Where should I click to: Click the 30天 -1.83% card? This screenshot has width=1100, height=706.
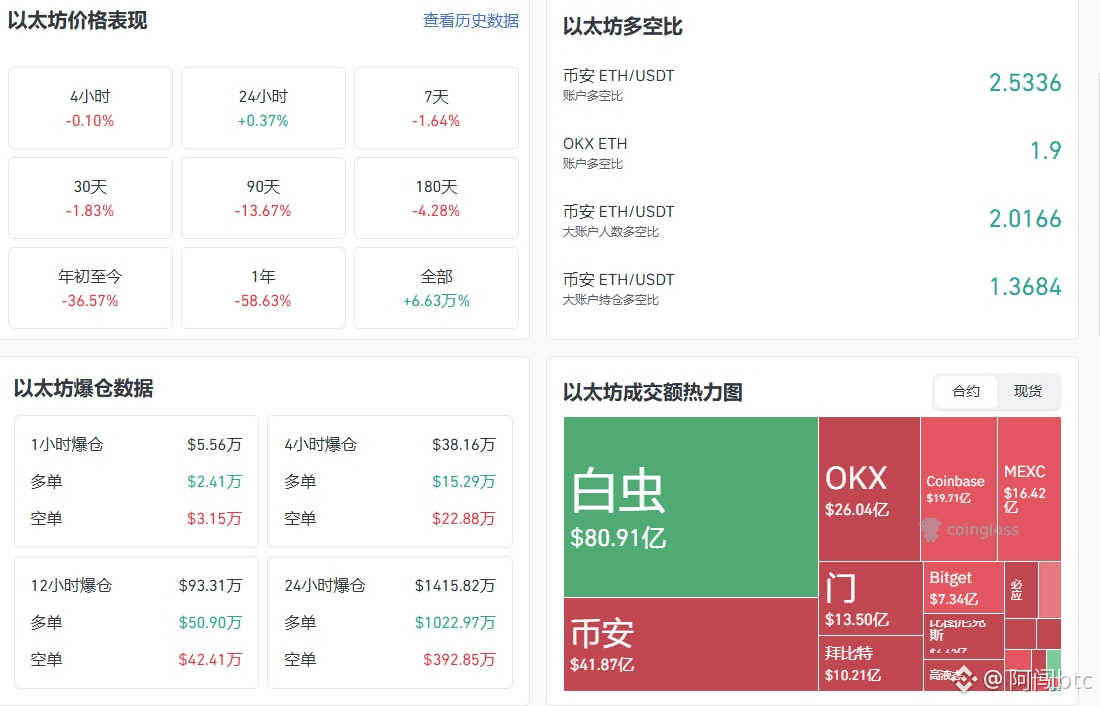pos(90,198)
